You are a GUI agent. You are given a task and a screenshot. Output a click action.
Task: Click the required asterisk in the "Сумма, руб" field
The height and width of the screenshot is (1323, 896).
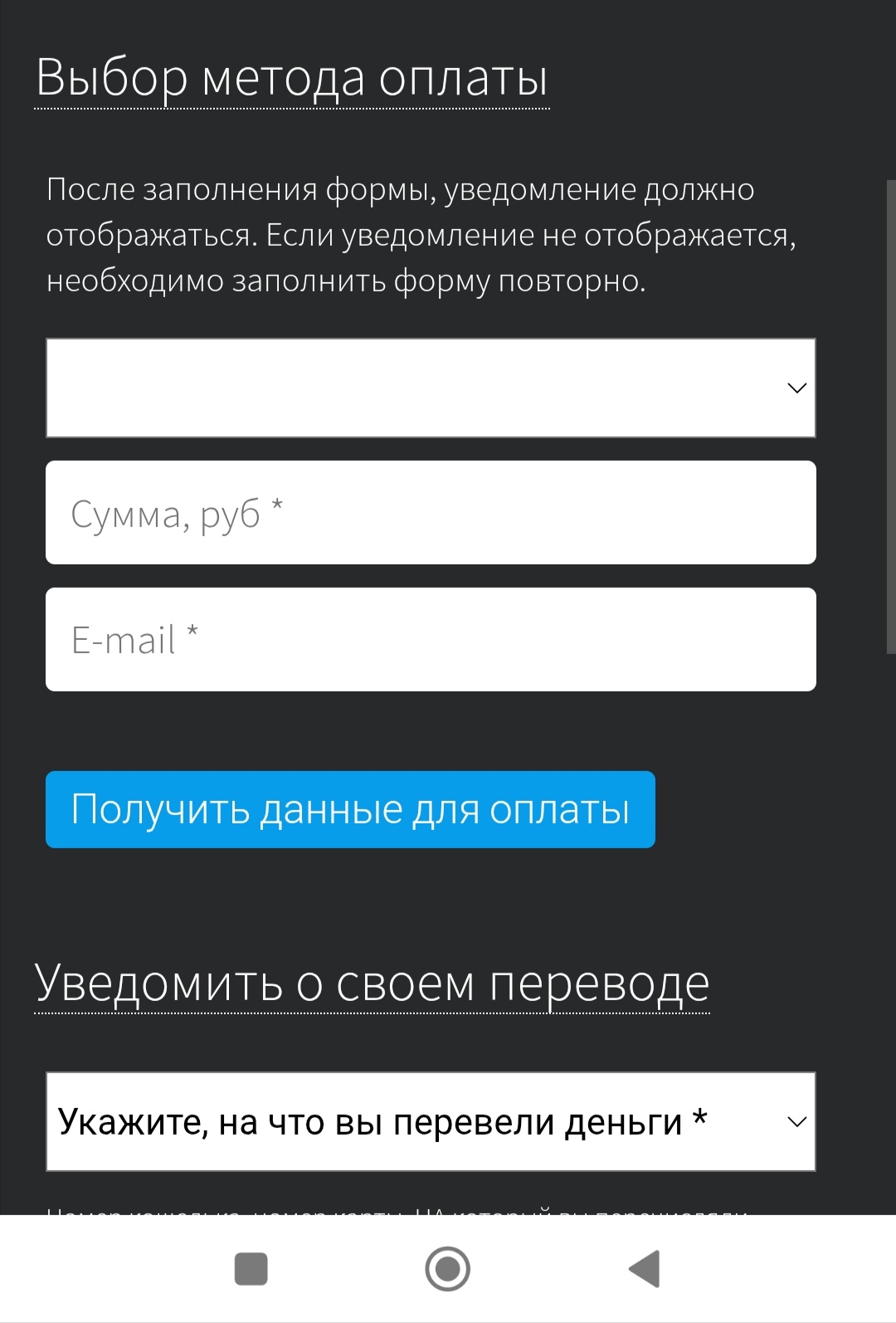(277, 505)
